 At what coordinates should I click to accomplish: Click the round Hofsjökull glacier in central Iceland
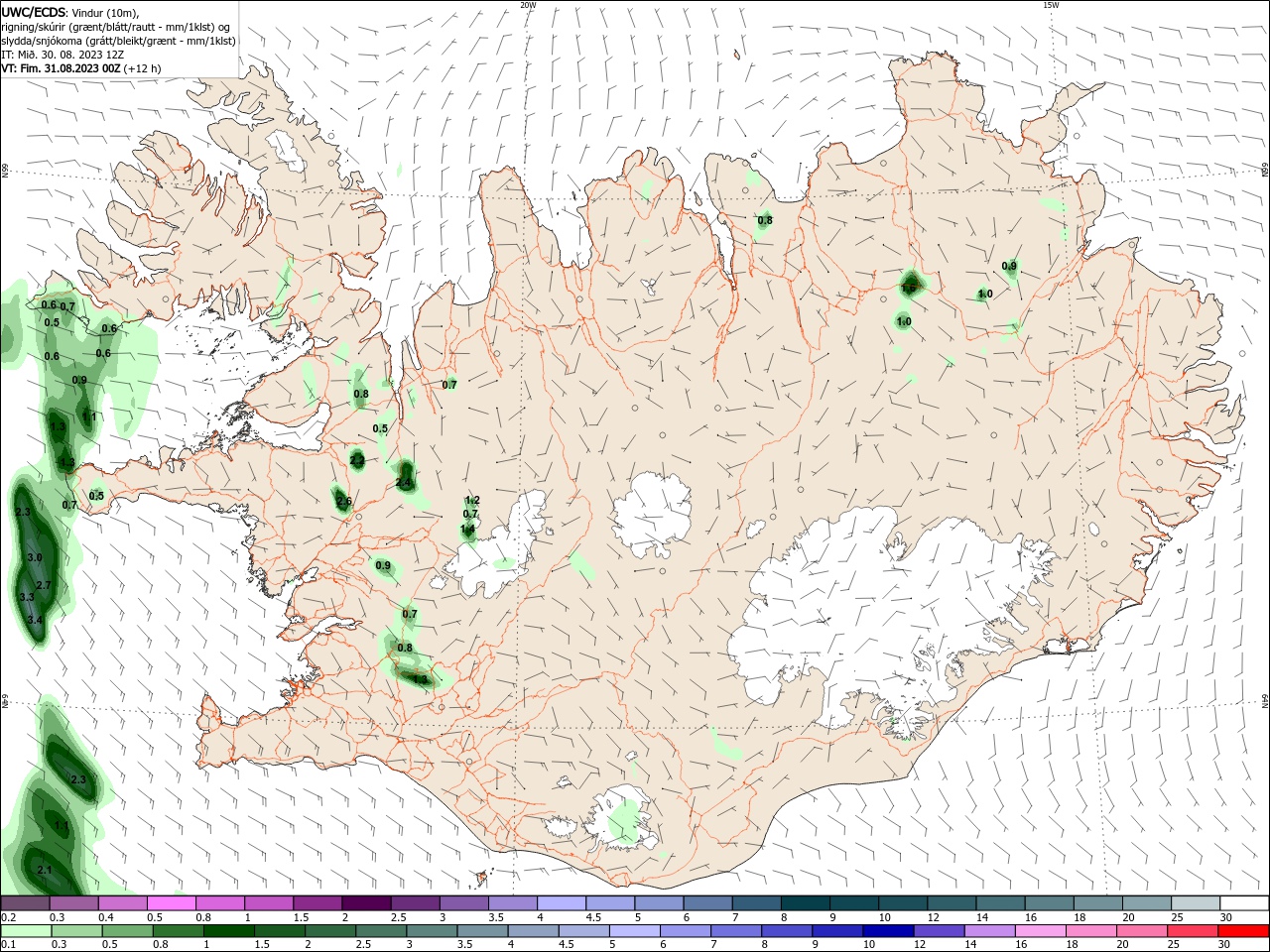pyautogui.click(x=652, y=516)
